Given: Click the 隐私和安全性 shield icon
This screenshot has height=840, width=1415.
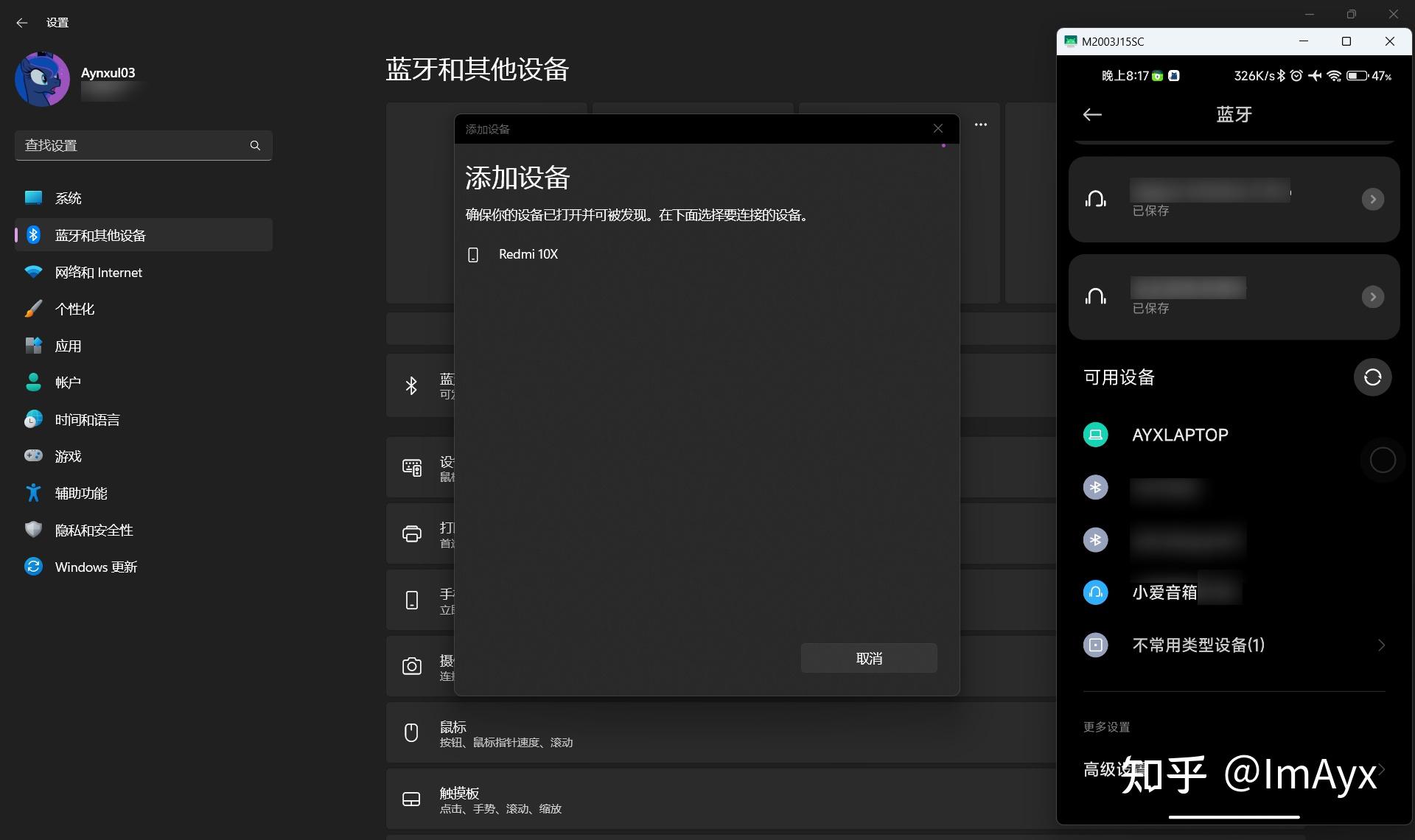Looking at the screenshot, I should [33, 529].
